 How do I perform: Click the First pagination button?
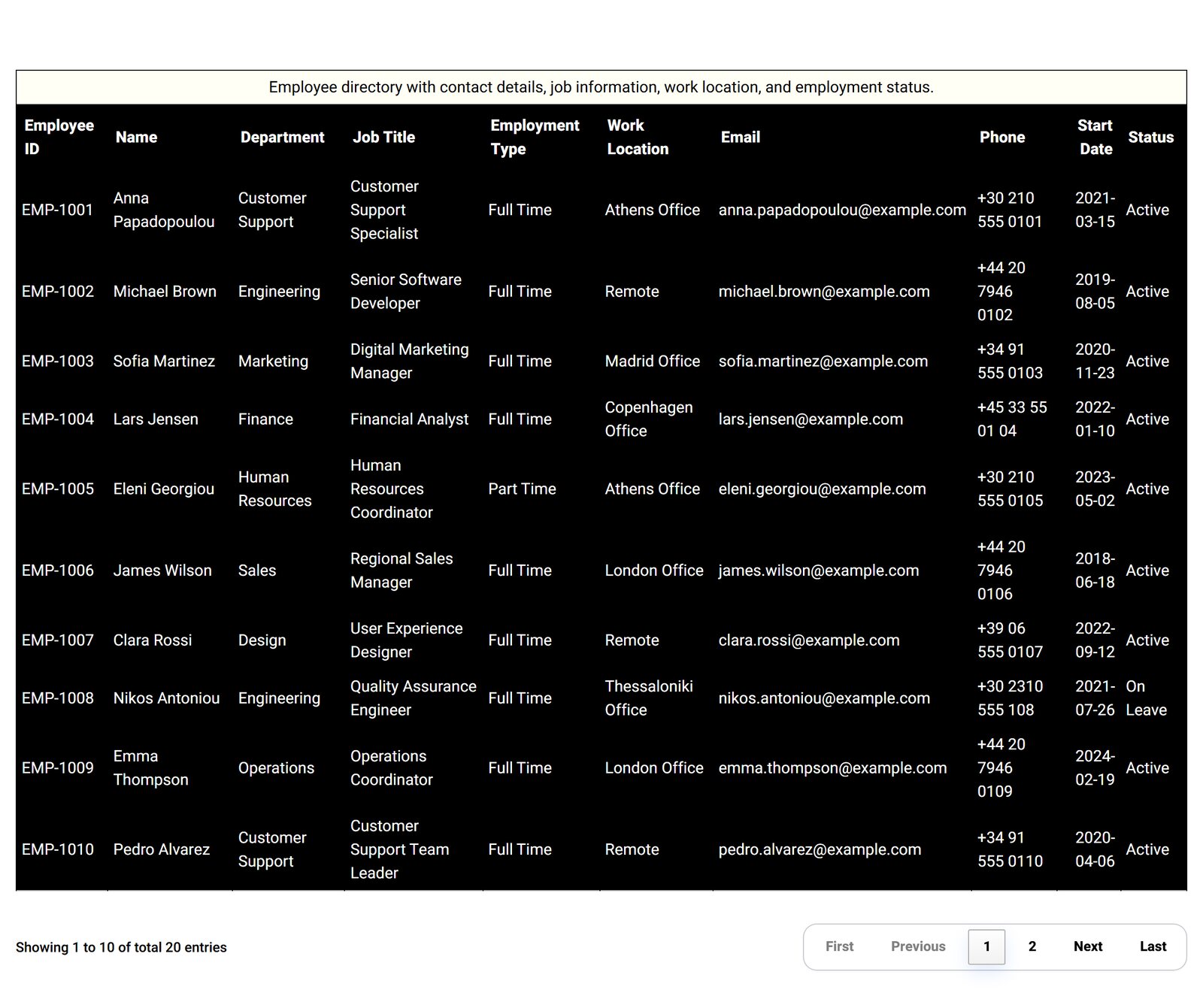click(x=839, y=946)
